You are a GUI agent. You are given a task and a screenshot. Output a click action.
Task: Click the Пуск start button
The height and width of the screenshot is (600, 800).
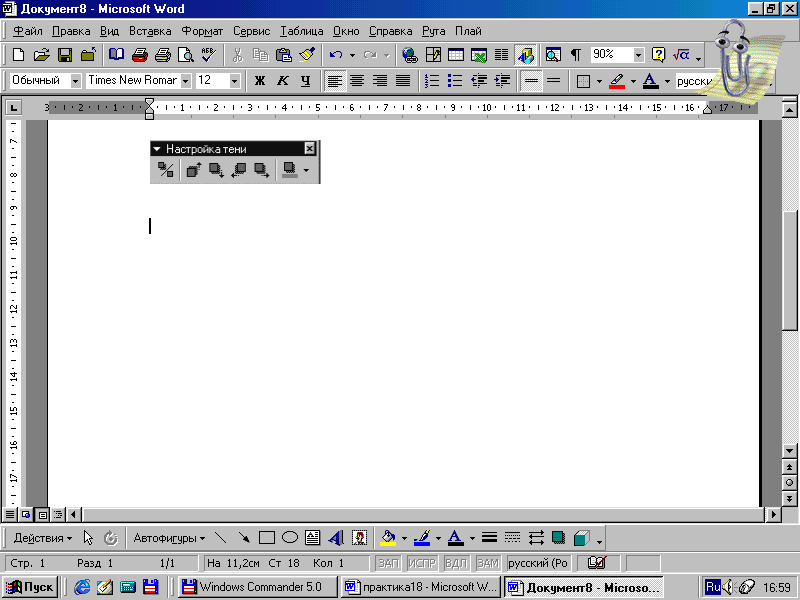pos(30,587)
